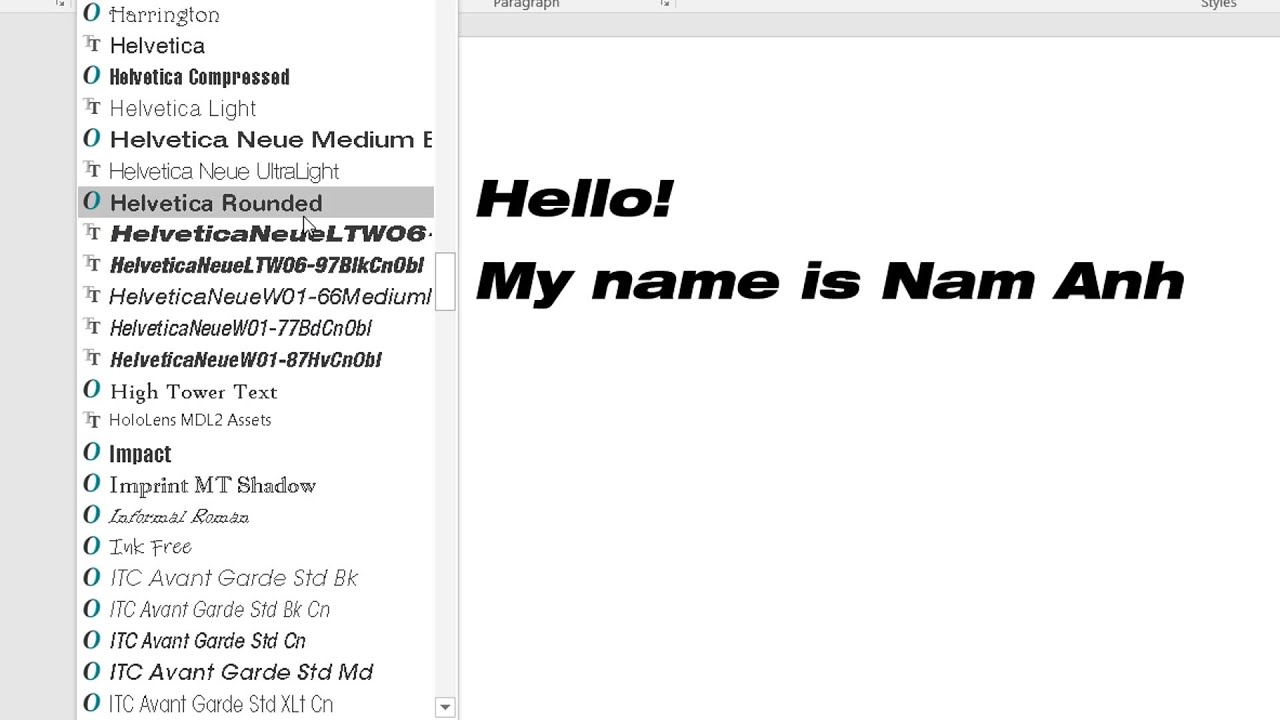This screenshot has width=1280, height=720.
Task: Open the Paragraph dialog launcher
Action: 665,4
